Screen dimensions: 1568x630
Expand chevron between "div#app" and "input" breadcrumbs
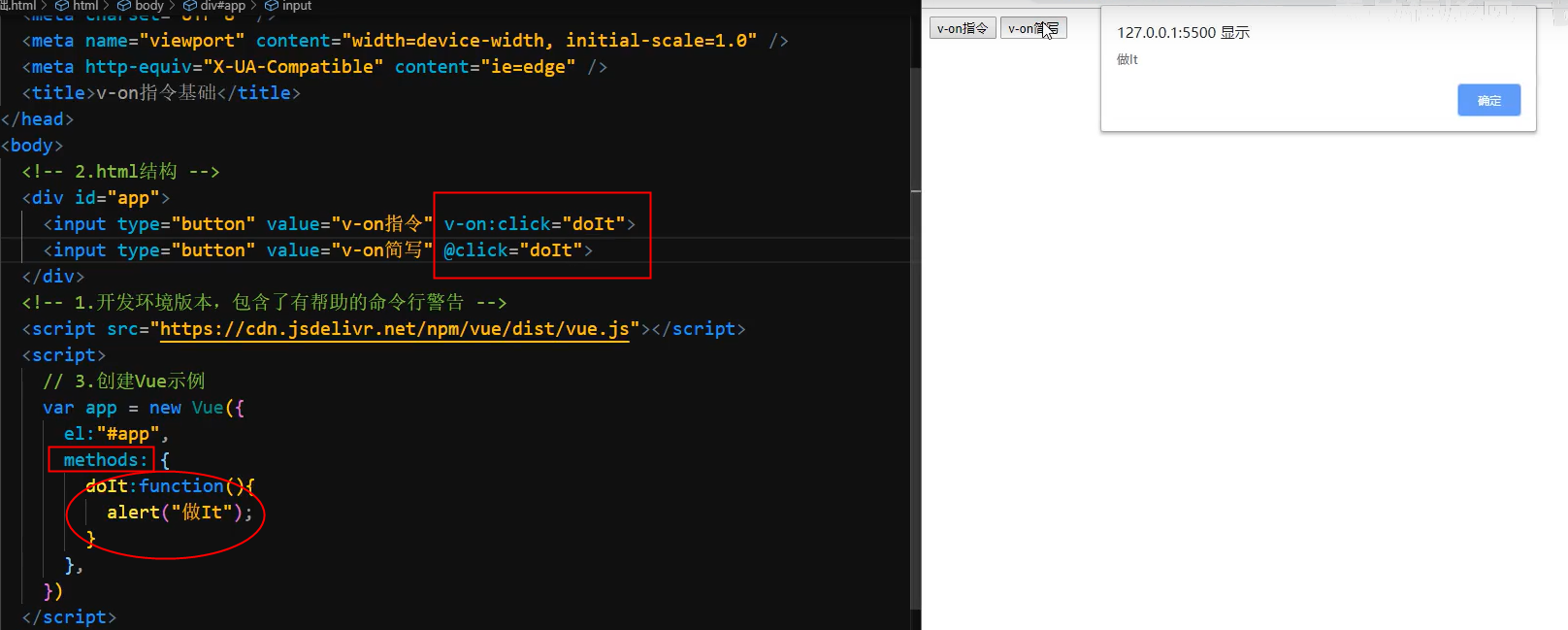coord(254,6)
